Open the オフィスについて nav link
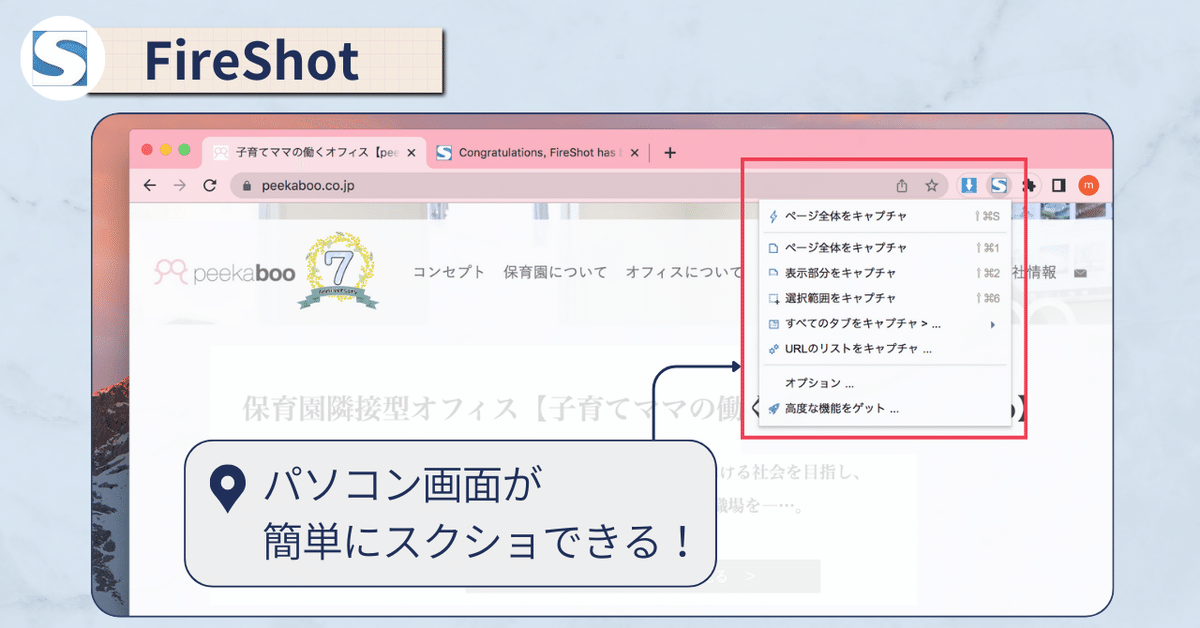 tap(686, 272)
